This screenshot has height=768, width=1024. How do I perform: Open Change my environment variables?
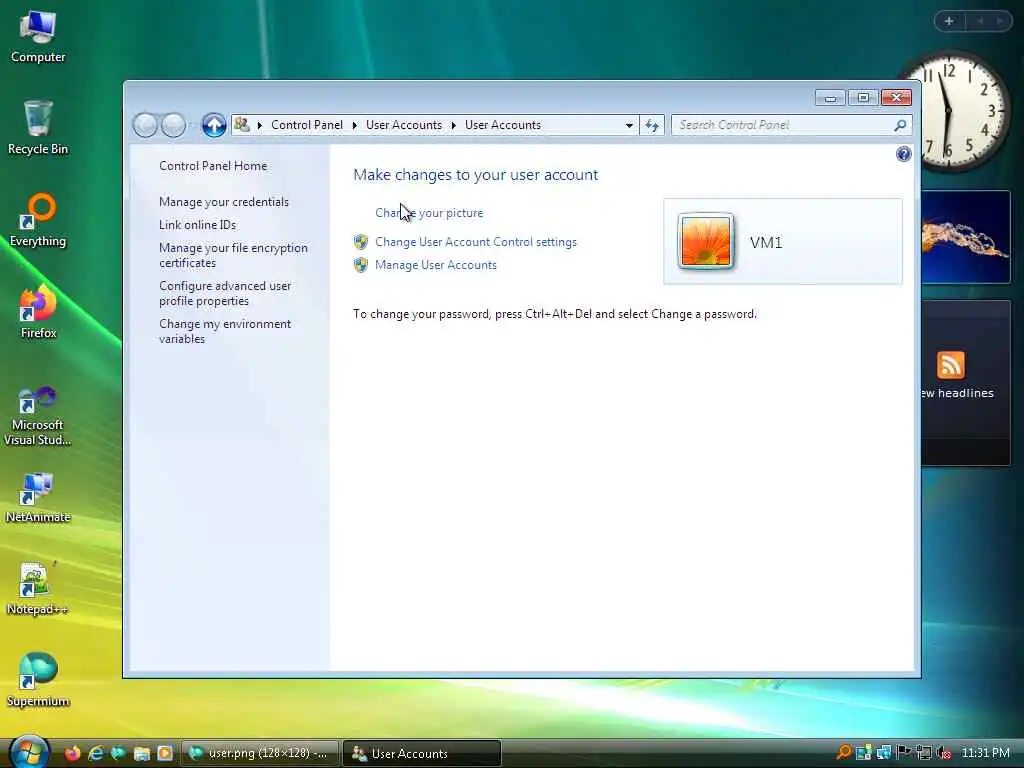coord(225,331)
